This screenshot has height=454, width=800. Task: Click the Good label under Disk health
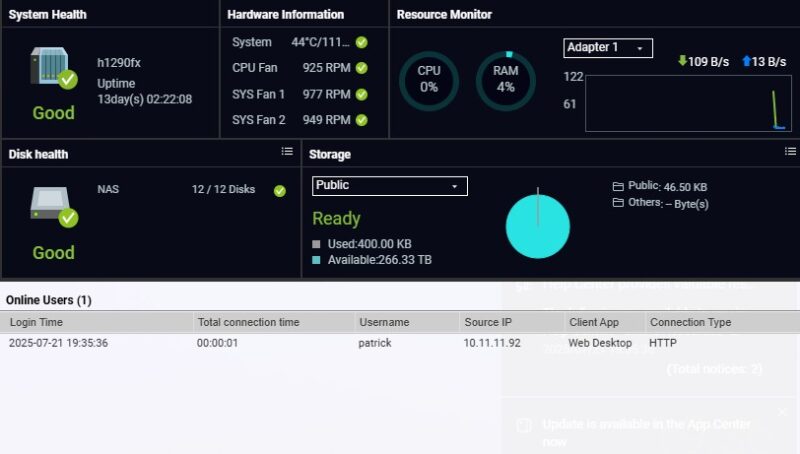tap(54, 253)
